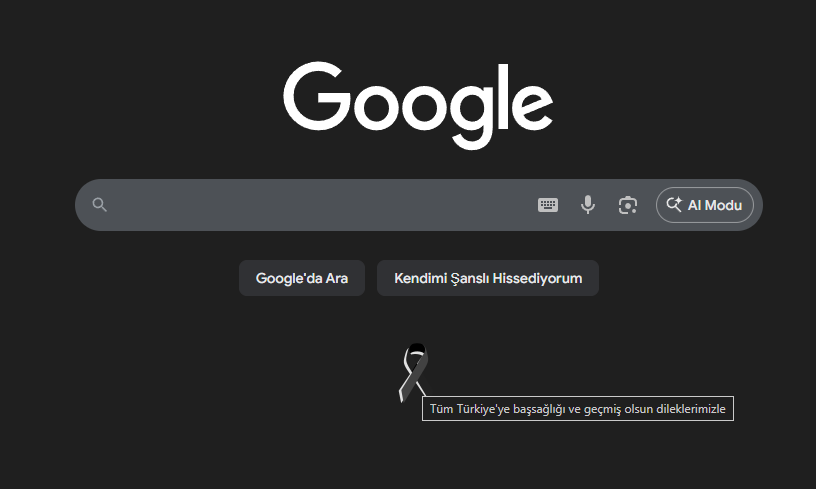Click the black mourning ribbon icon
The image size is (816, 489).
click(414, 372)
